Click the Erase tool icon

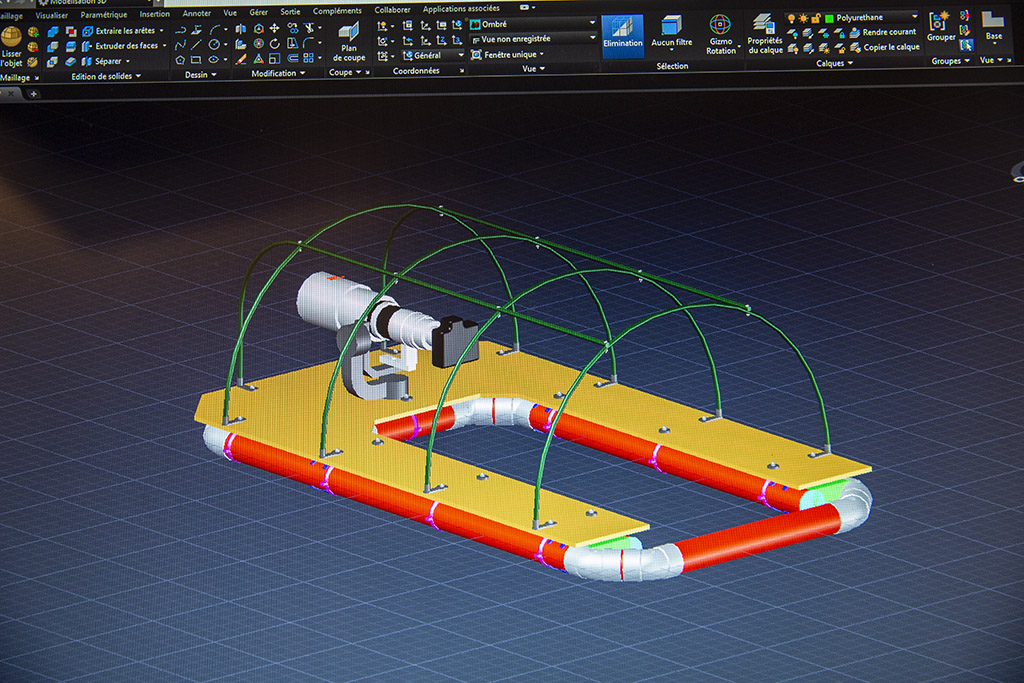point(241,59)
